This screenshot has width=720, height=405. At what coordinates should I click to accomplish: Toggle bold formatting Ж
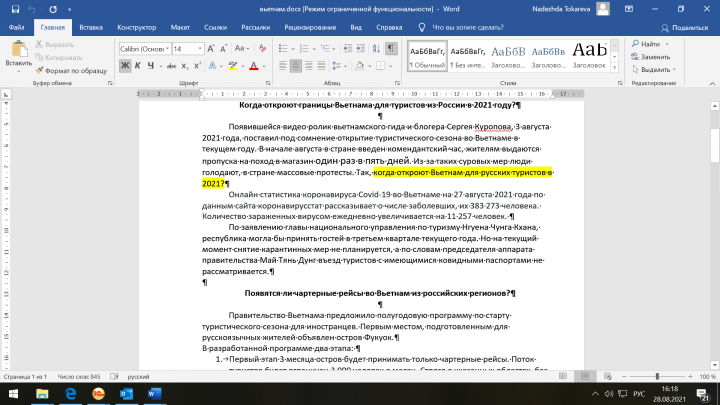124,66
